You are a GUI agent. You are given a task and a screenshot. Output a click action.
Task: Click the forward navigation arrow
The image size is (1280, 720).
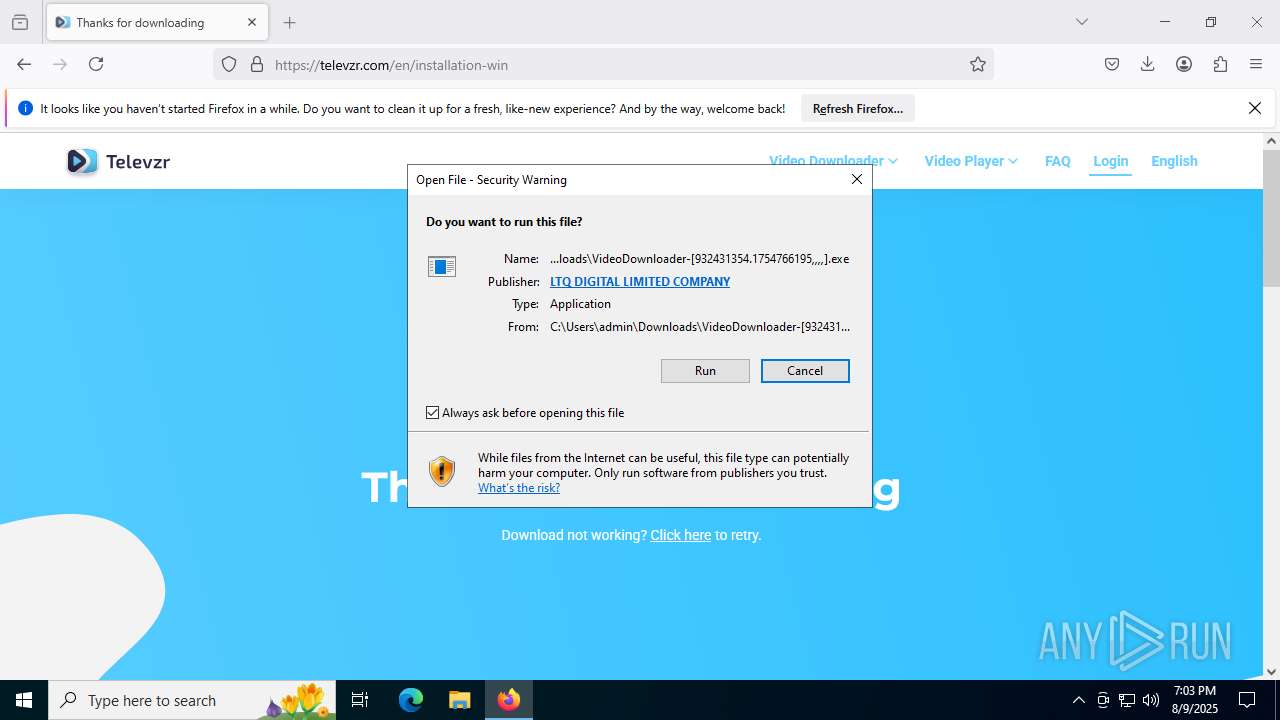point(60,64)
